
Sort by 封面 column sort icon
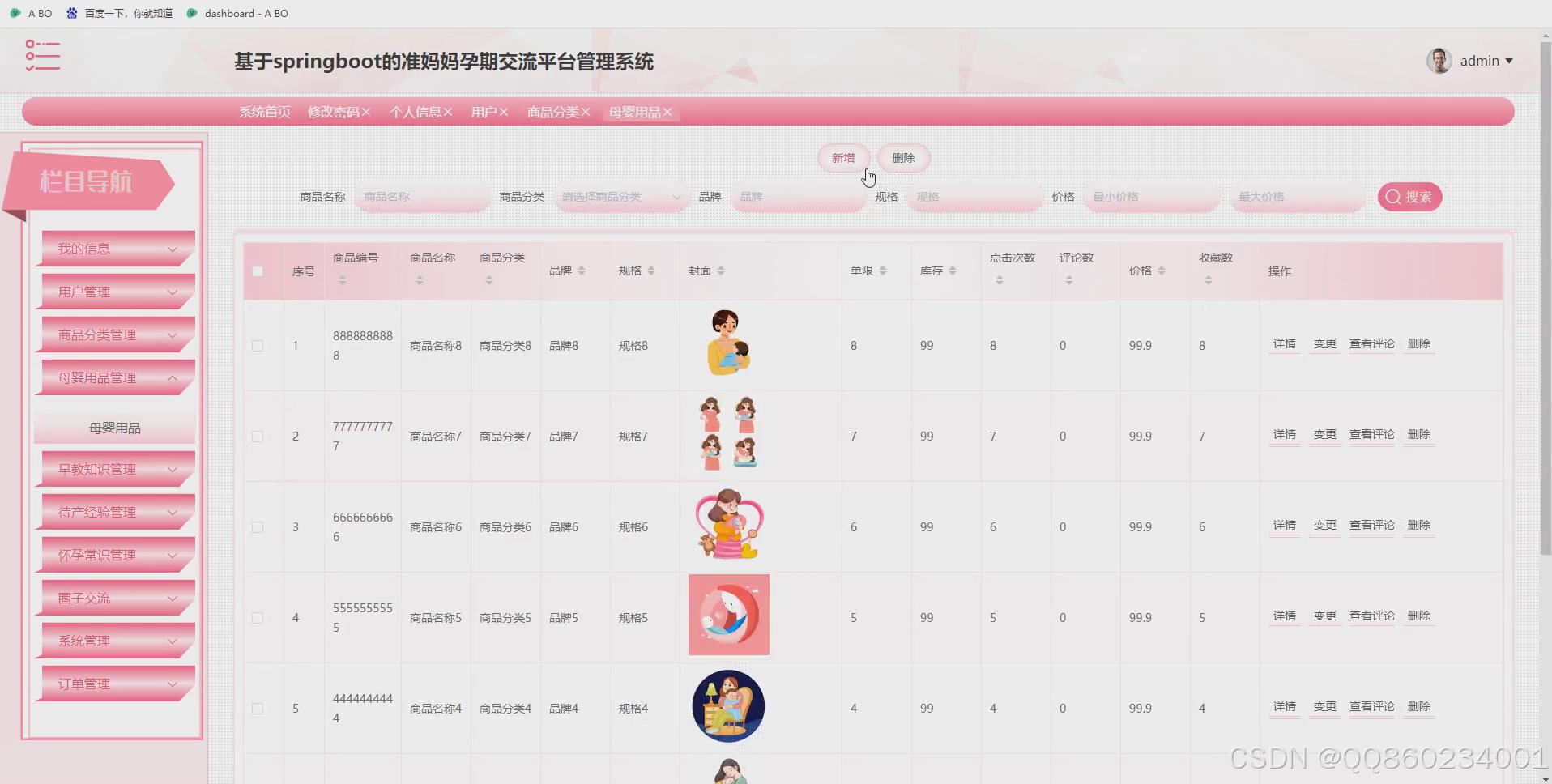(721, 271)
